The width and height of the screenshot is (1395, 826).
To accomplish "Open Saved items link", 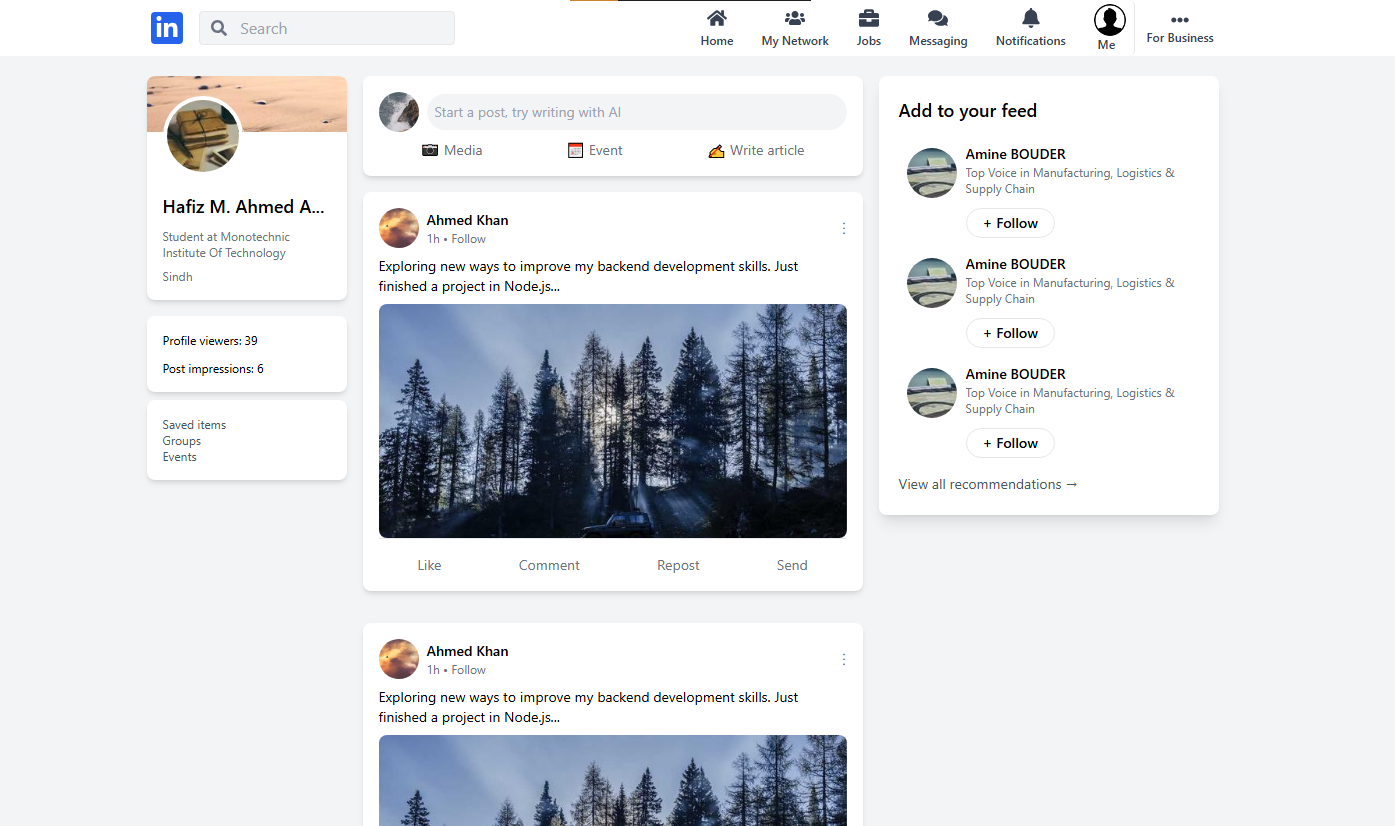I will [x=194, y=425].
